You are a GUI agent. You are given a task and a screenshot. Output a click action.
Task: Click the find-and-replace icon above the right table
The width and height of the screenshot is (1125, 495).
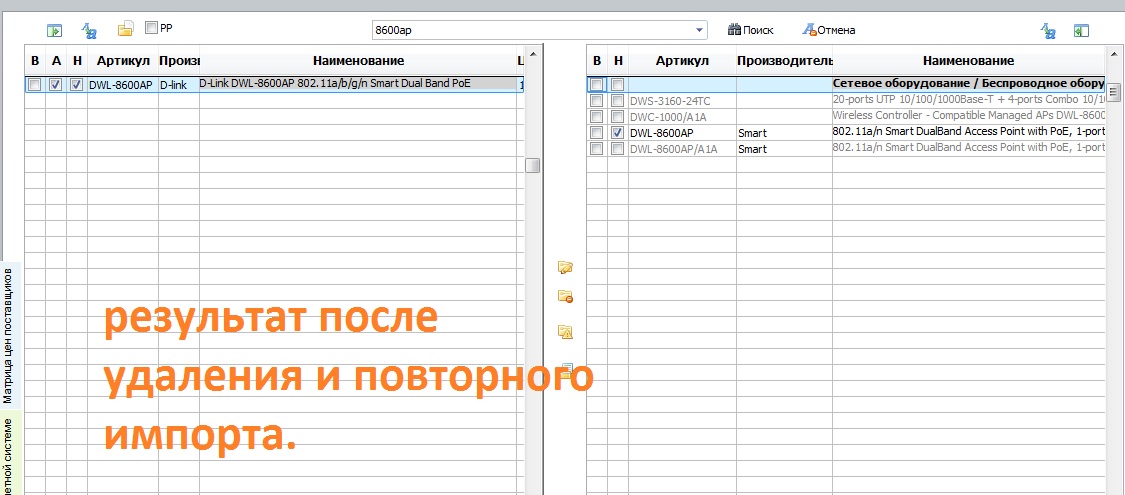click(1048, 30)
